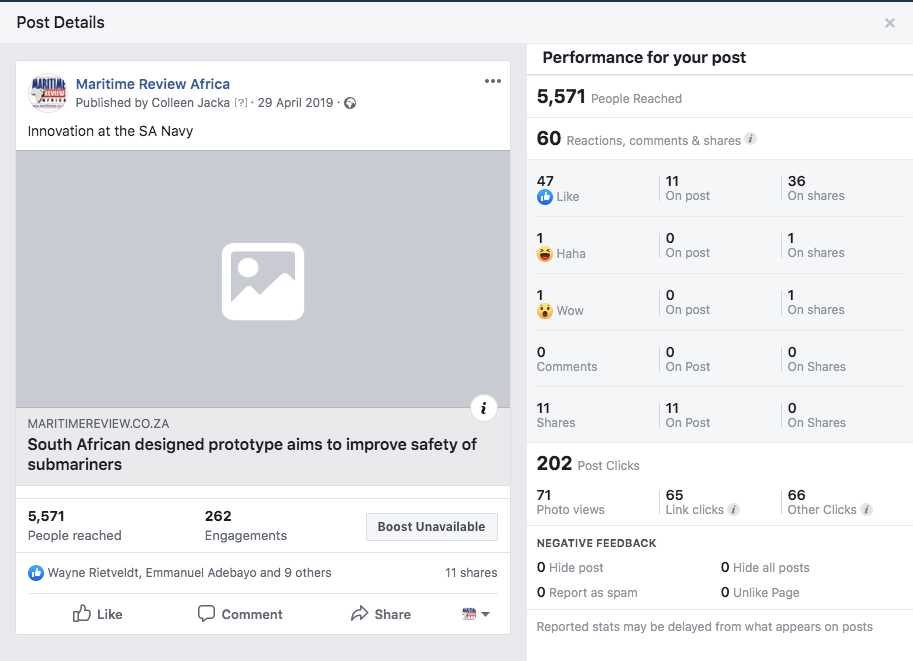Click the Like button under the post
This screenshot has width=913, height=661.
point(98,614)
